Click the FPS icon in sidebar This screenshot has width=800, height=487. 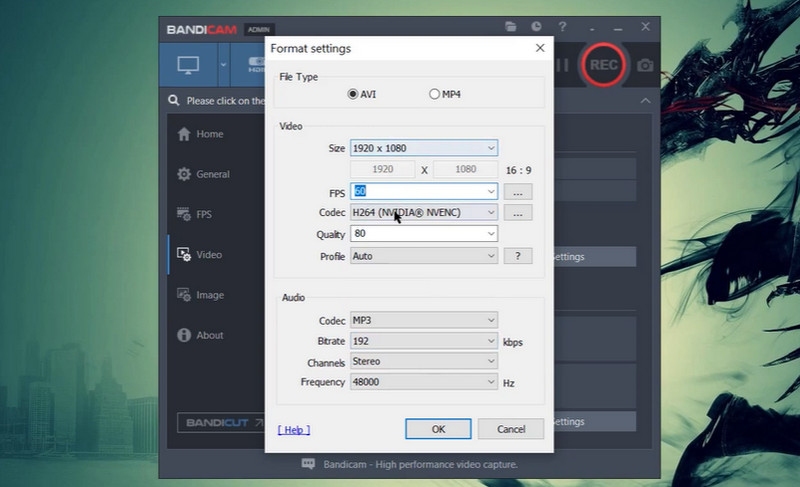(x=184, y=214)
